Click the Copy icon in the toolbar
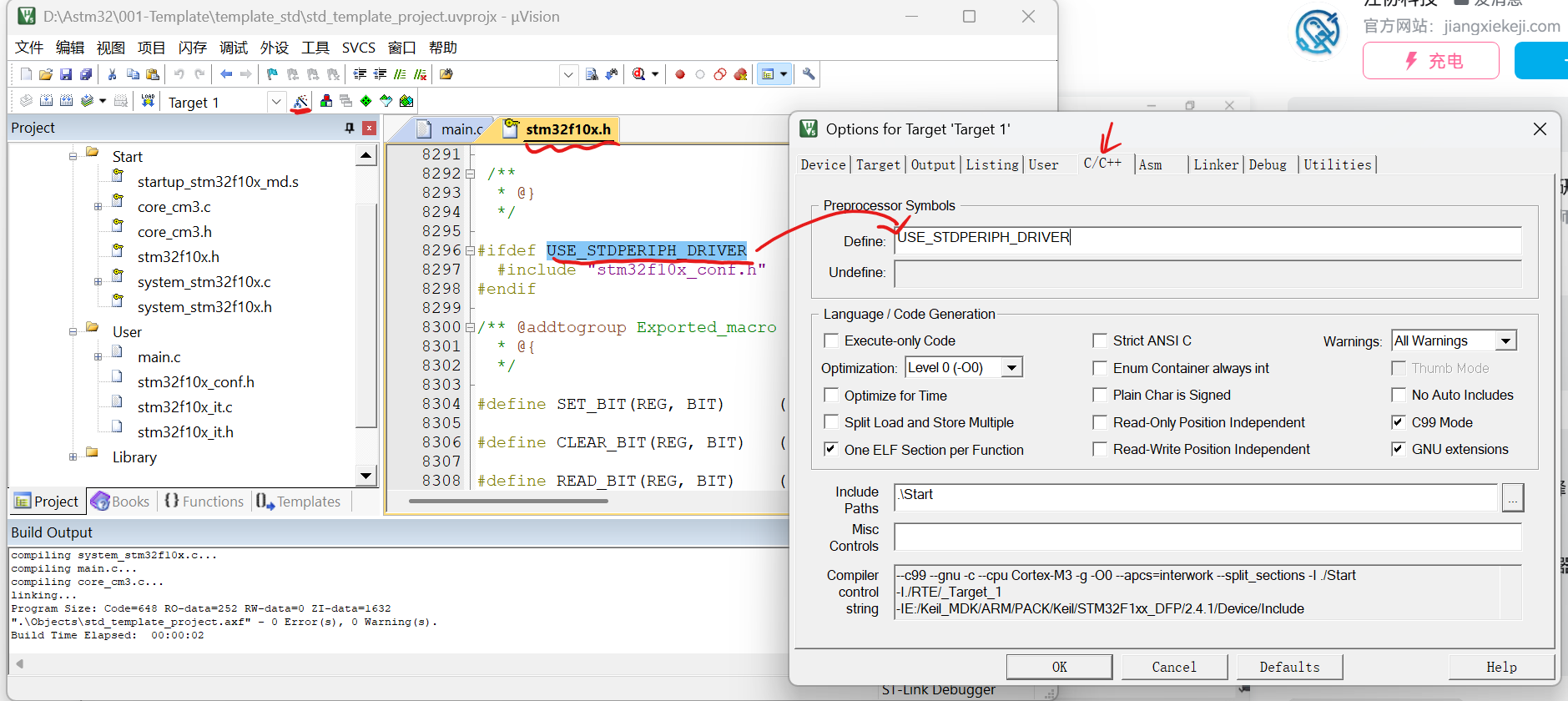The image size is (1568, 701). 133,74
